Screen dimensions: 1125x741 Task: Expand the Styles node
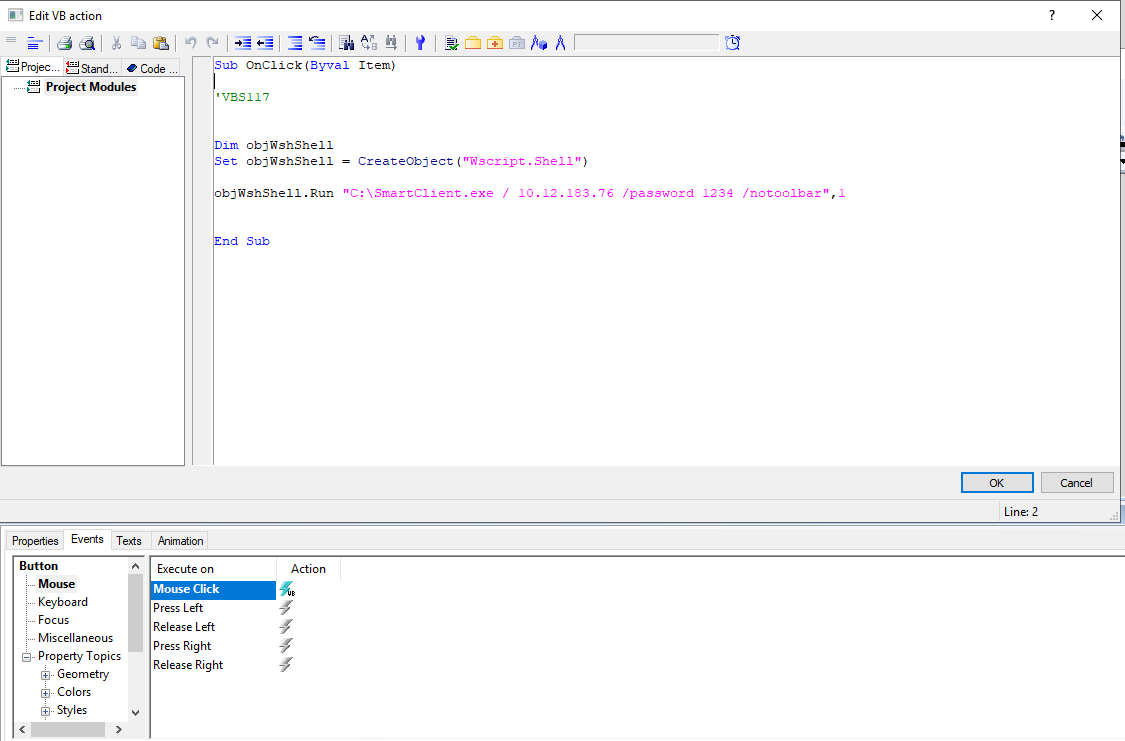point(45,711)
